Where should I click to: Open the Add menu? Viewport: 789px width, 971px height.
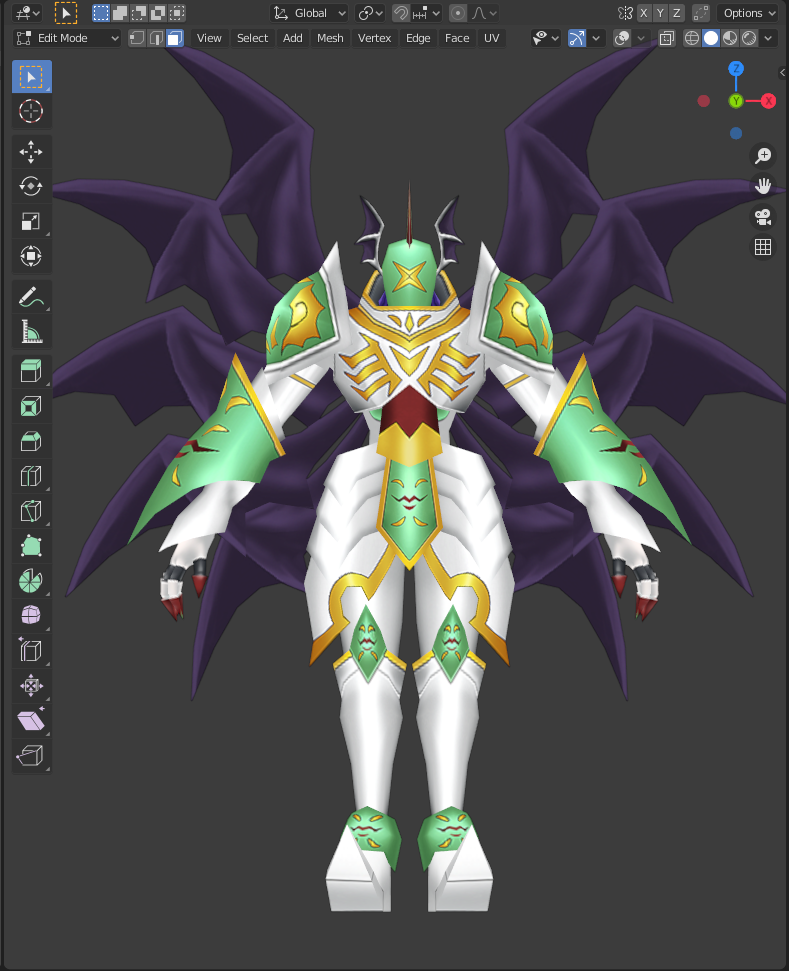tap(293, 38)
